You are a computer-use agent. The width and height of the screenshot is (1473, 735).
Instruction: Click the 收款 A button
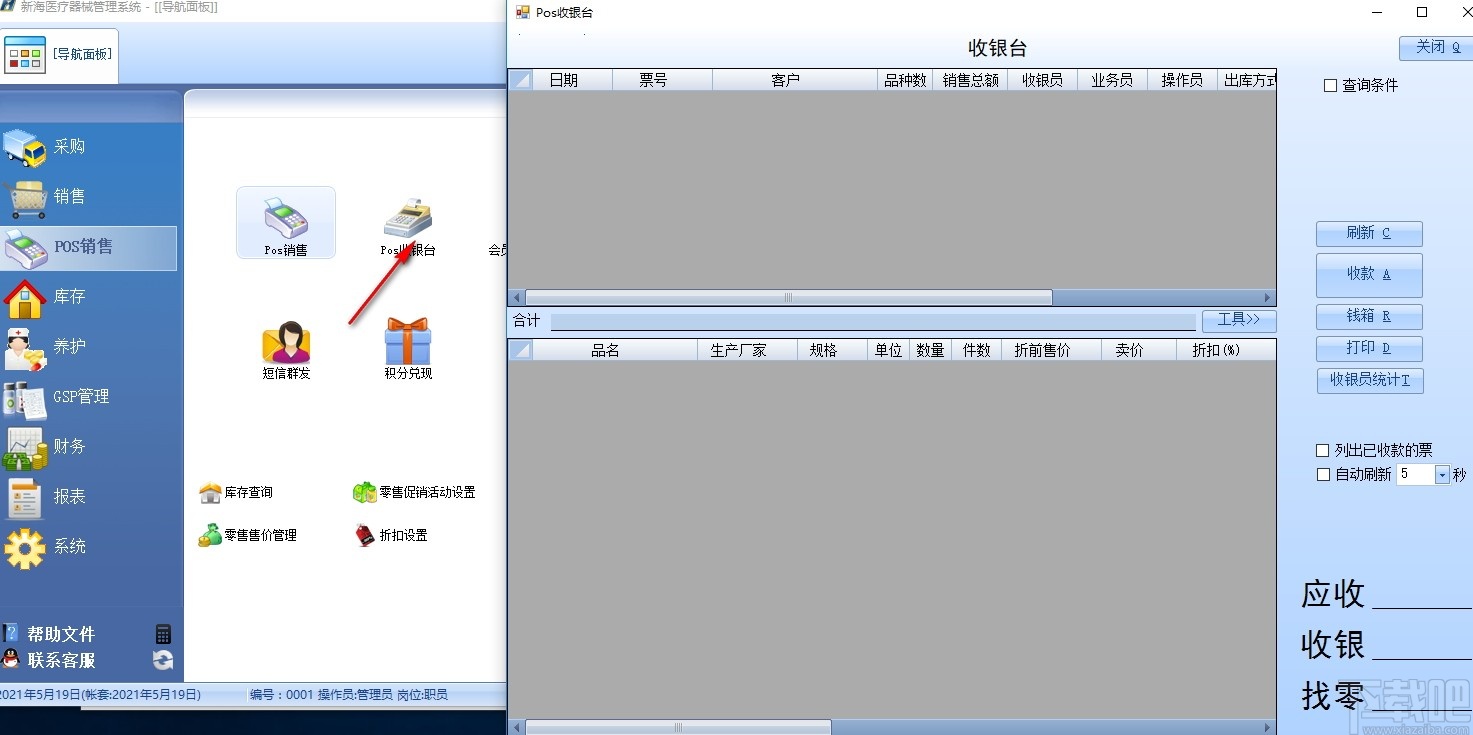tap(1369, 275)
